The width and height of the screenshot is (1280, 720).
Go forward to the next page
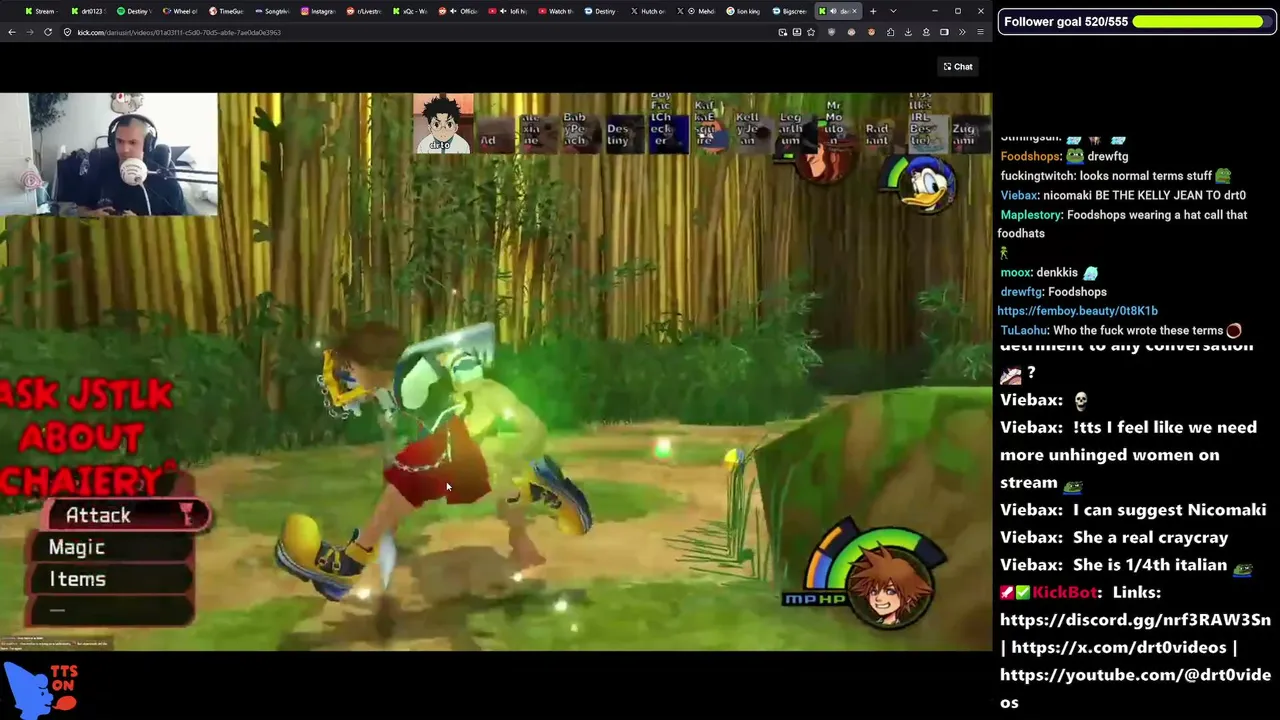coord(30,32)
